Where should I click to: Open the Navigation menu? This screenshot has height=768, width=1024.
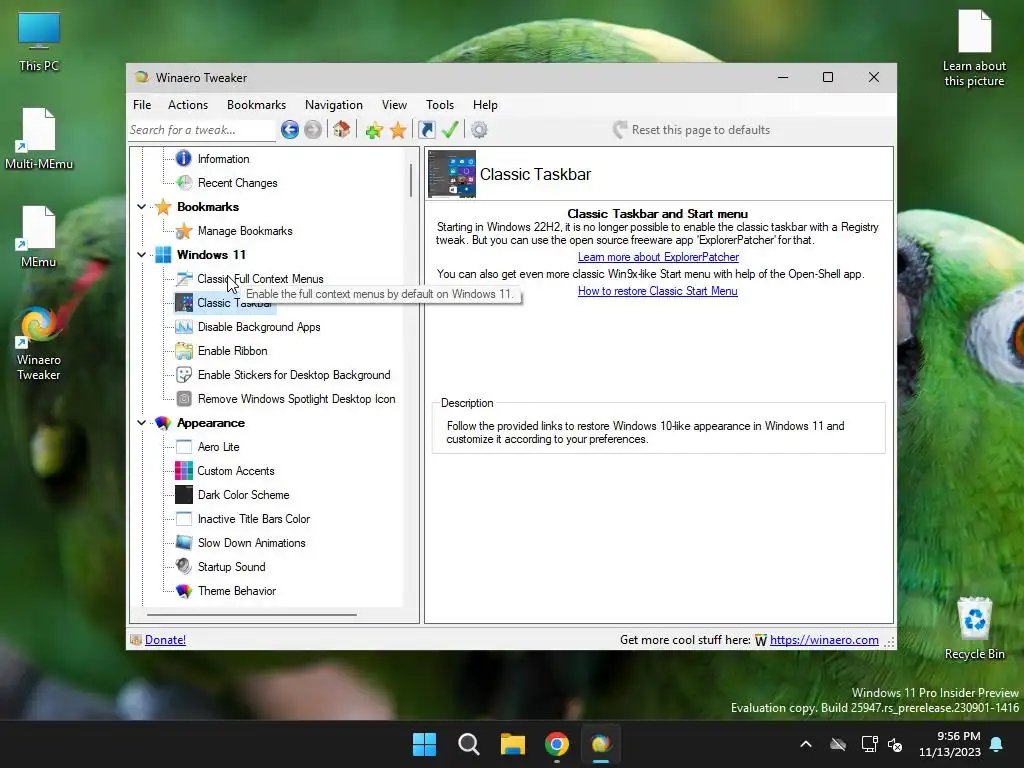click(334, 105)
